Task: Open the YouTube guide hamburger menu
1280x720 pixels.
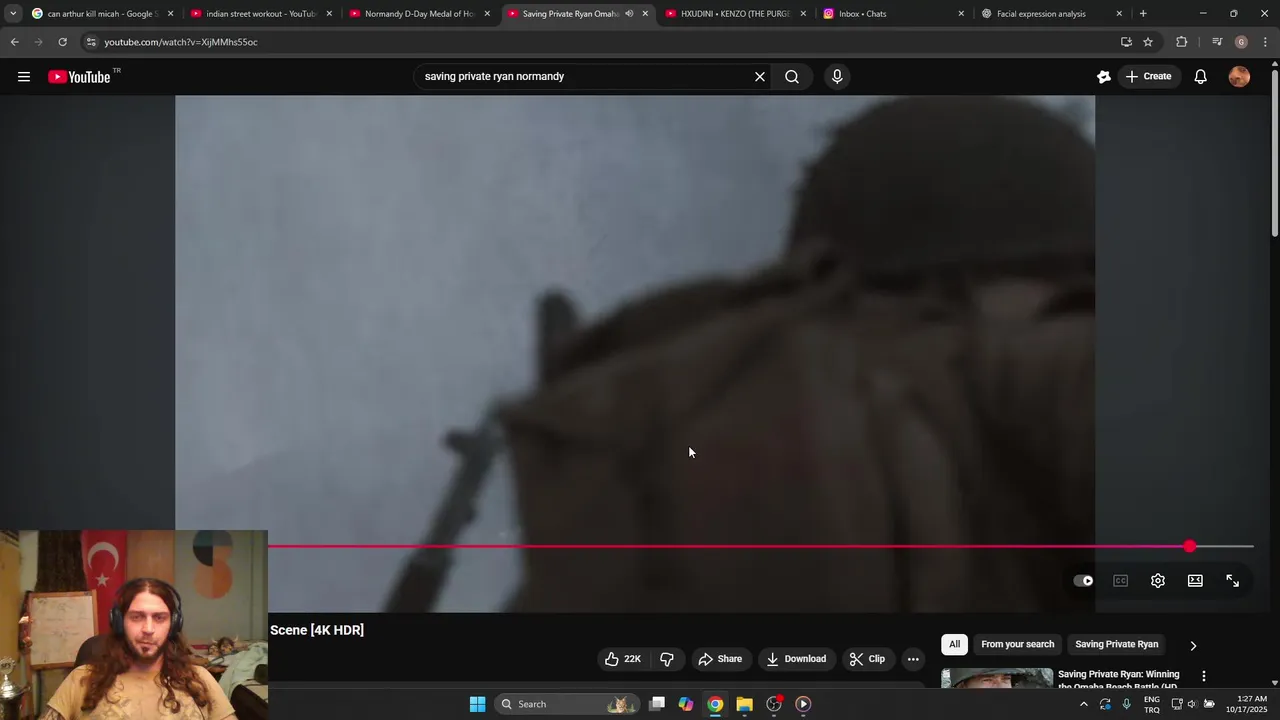Action: [x=24, y=77]
